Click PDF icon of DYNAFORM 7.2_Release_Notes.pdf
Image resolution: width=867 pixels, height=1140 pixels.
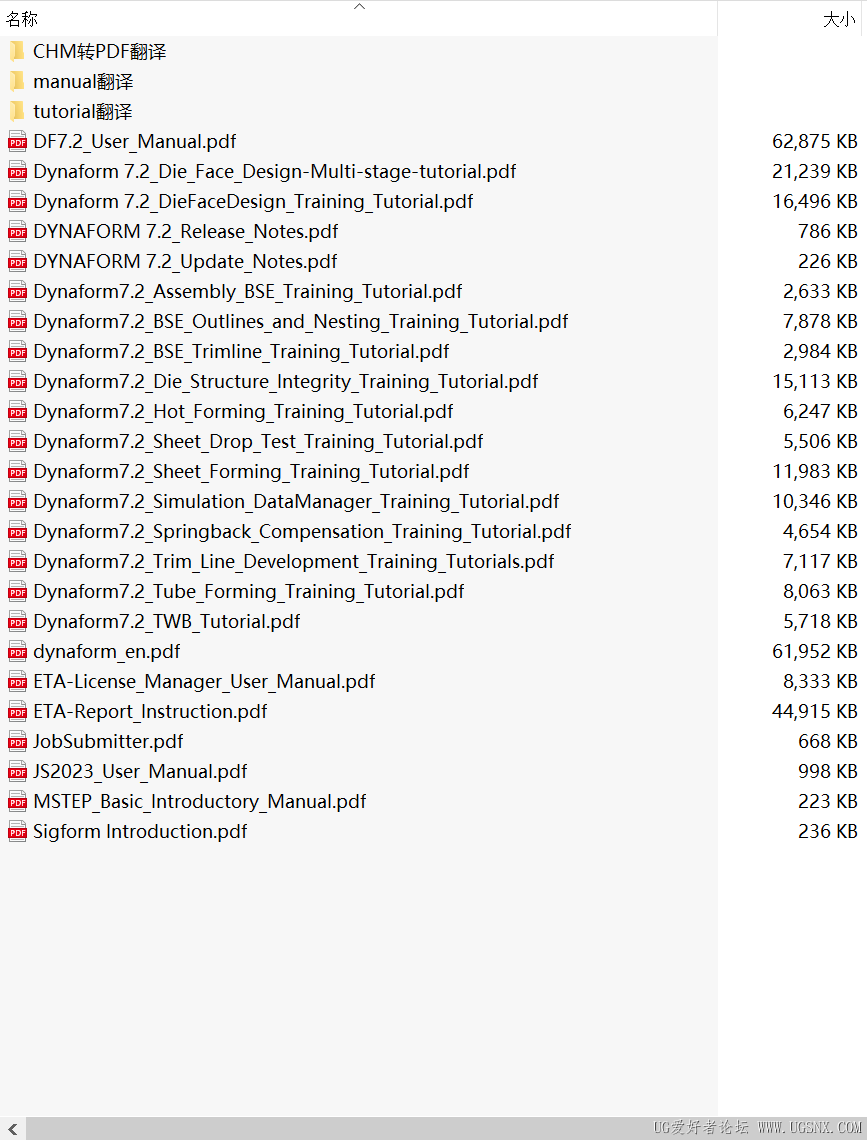[17, 232]
